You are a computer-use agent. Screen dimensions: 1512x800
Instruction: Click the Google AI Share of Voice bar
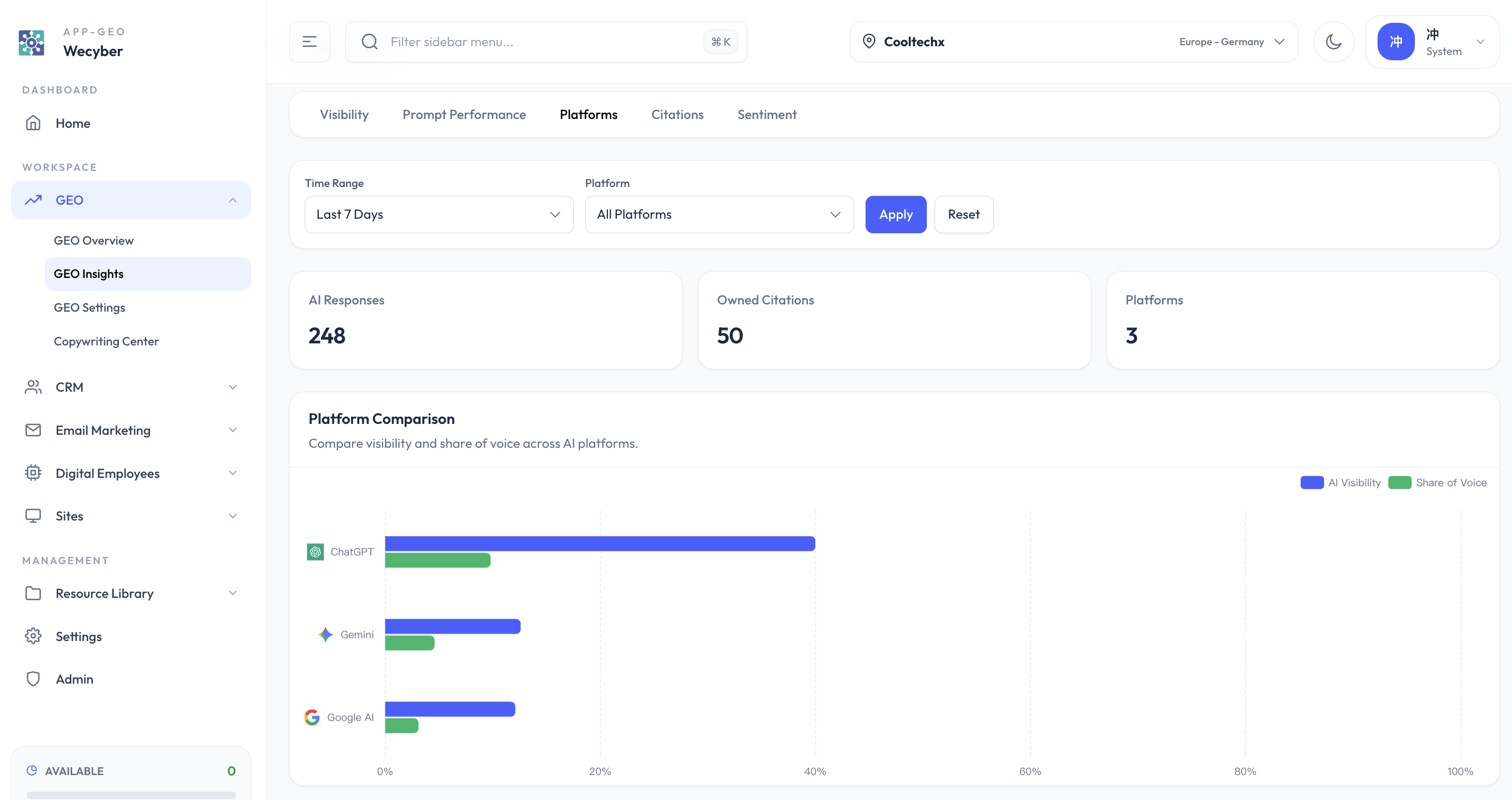[401, 725]
